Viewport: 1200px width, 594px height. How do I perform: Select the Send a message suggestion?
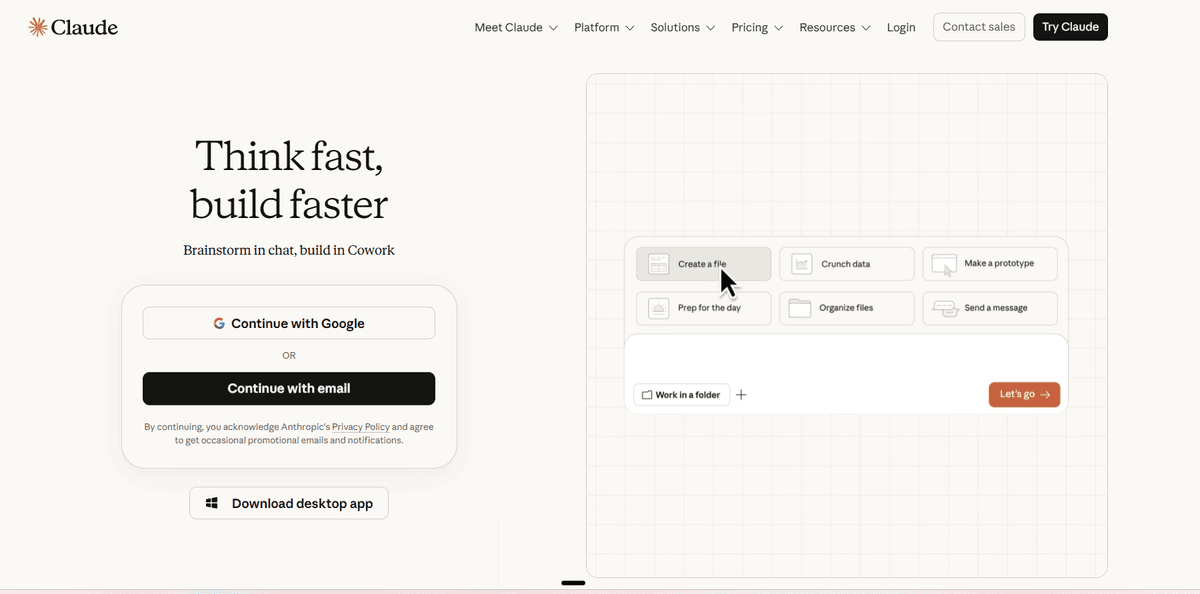click(989, 308)
